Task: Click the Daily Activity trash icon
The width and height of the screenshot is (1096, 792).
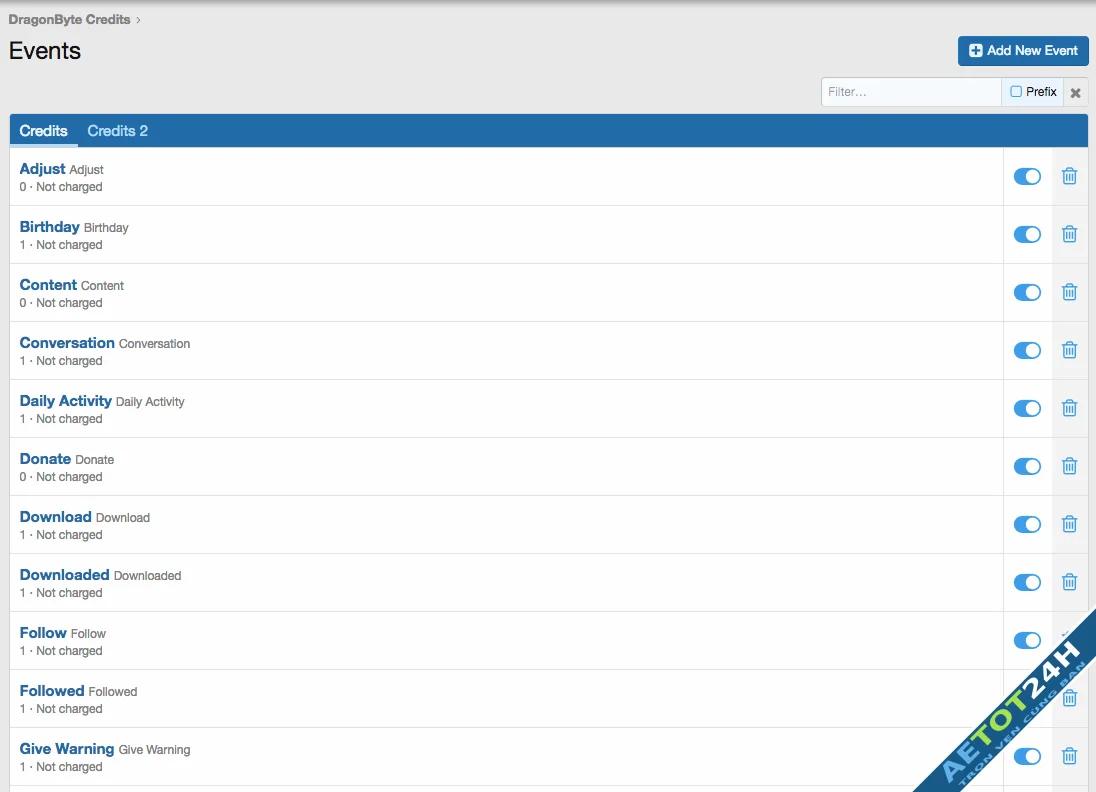Action: (1069, 408)
